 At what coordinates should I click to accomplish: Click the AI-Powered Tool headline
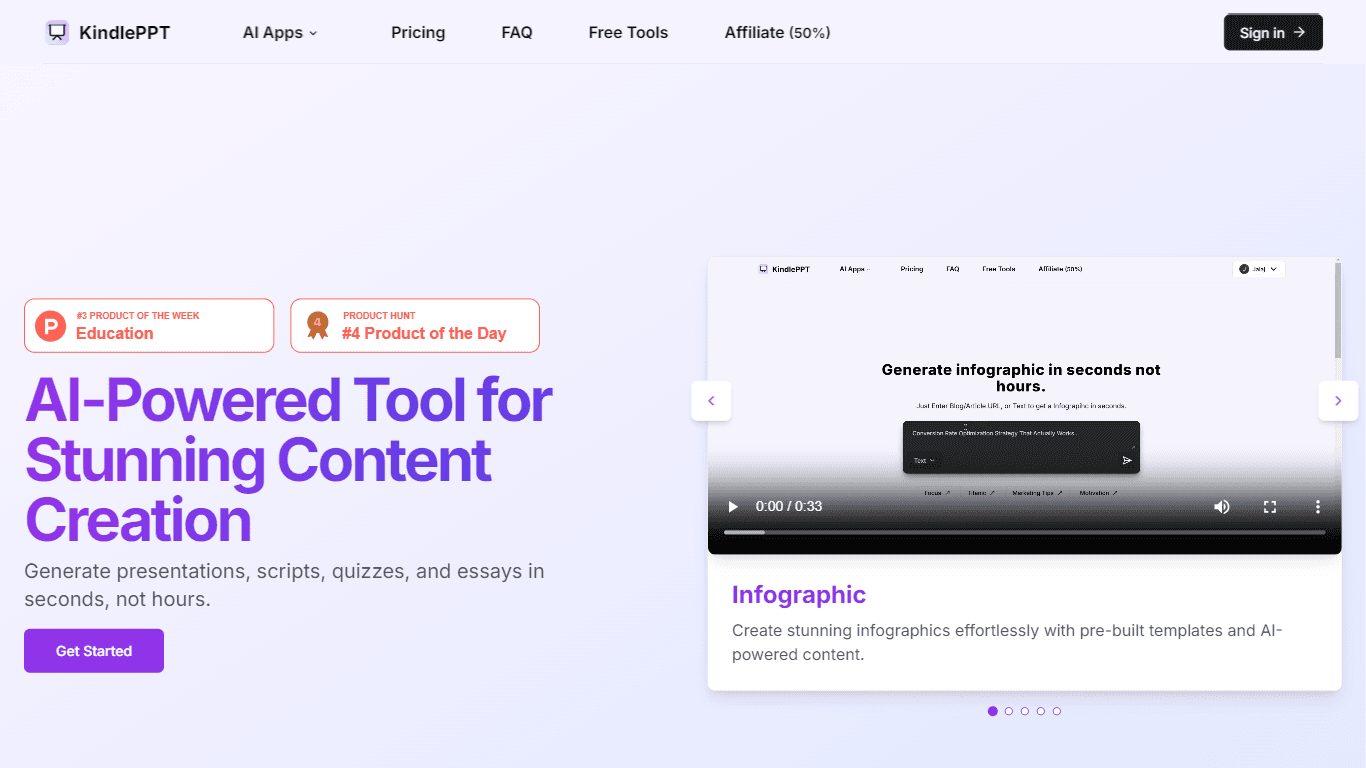288,460
